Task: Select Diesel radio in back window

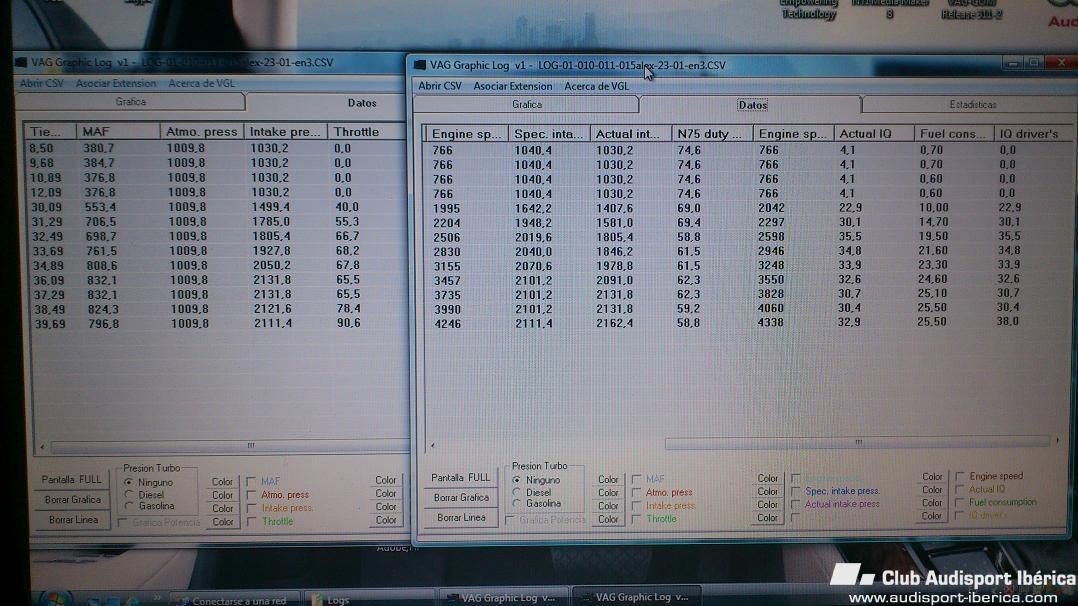Action: [129, 495]
